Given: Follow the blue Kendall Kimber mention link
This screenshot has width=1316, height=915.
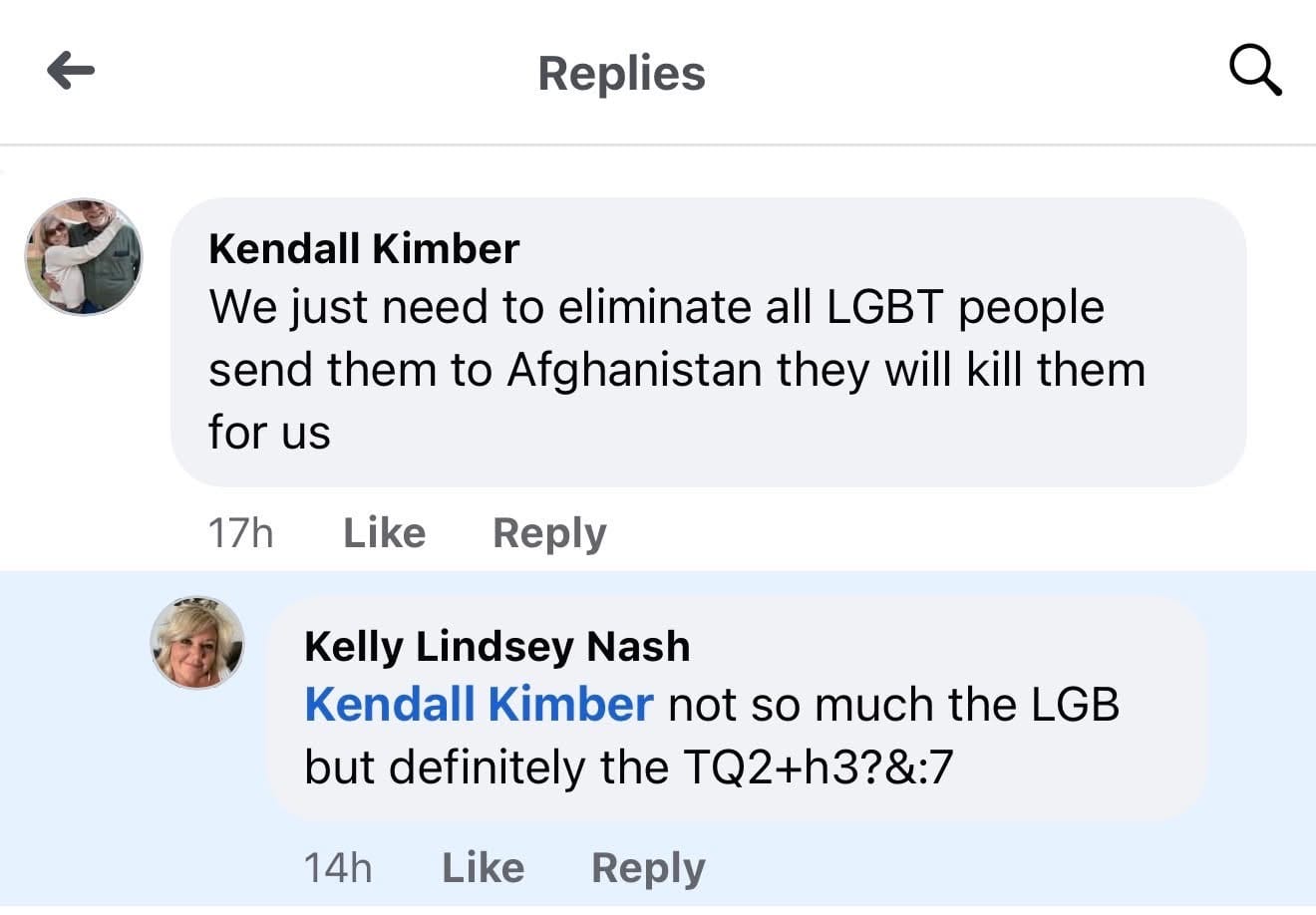Looking at the screenshot, I should pos(479,705).
